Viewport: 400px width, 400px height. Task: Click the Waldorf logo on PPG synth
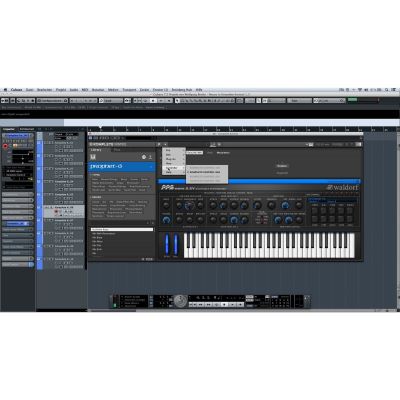[342, 187]
